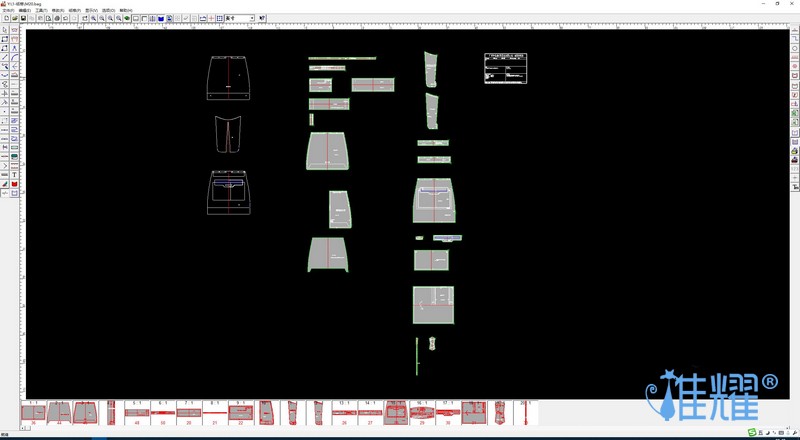Viewport: 800px width, 440px height.
Task: Select the Text "T" tool in left toolbox
Action: click(14, 175)
